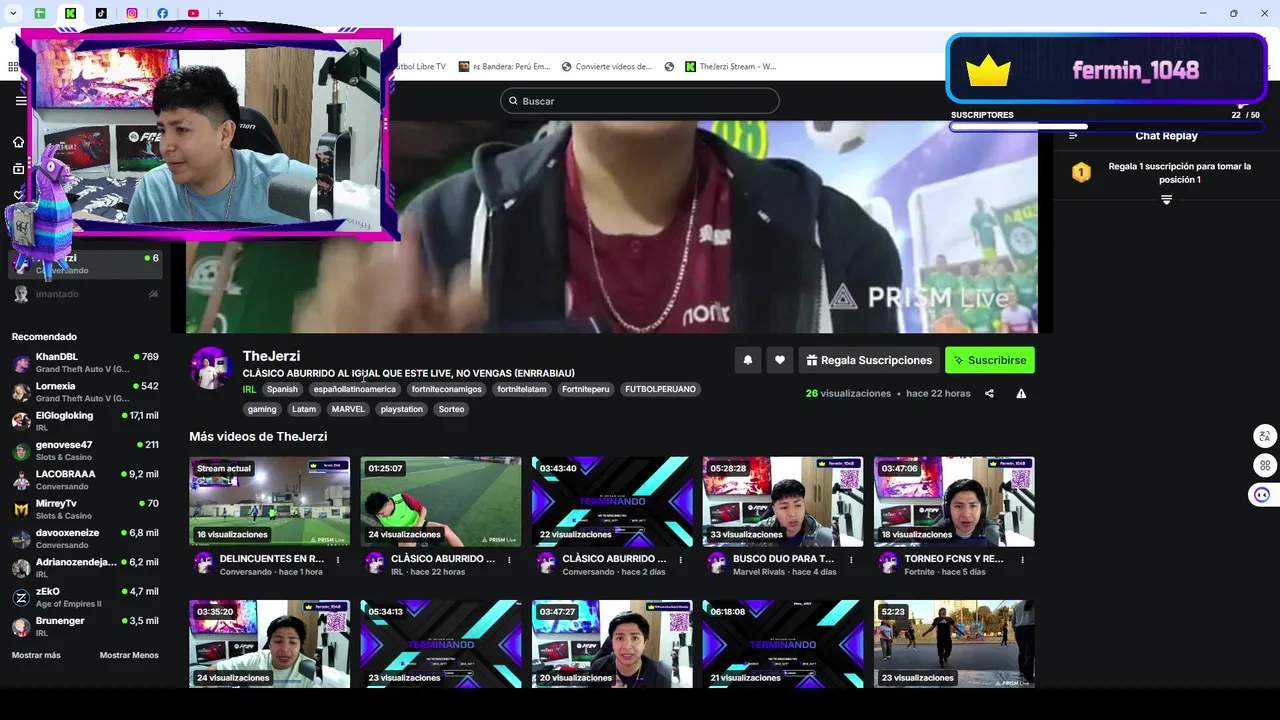
Task: Open options menu for TORNEO FCNS Y RE... video
Action: 1022,560
